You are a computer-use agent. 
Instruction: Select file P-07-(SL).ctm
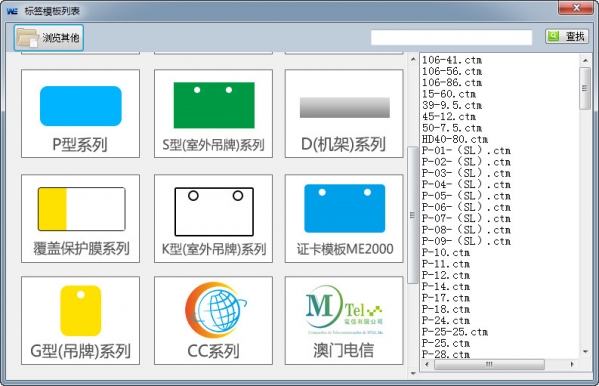[x=466, y=219]
